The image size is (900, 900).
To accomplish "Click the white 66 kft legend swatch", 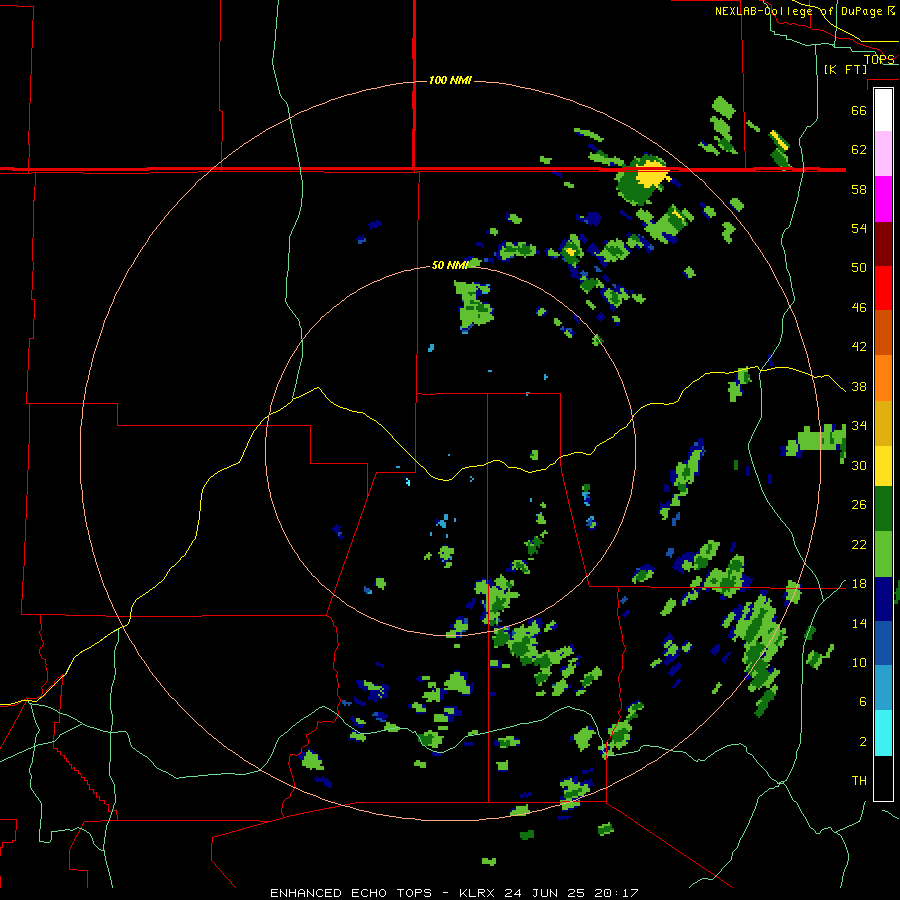I will [x=883, y=110].
